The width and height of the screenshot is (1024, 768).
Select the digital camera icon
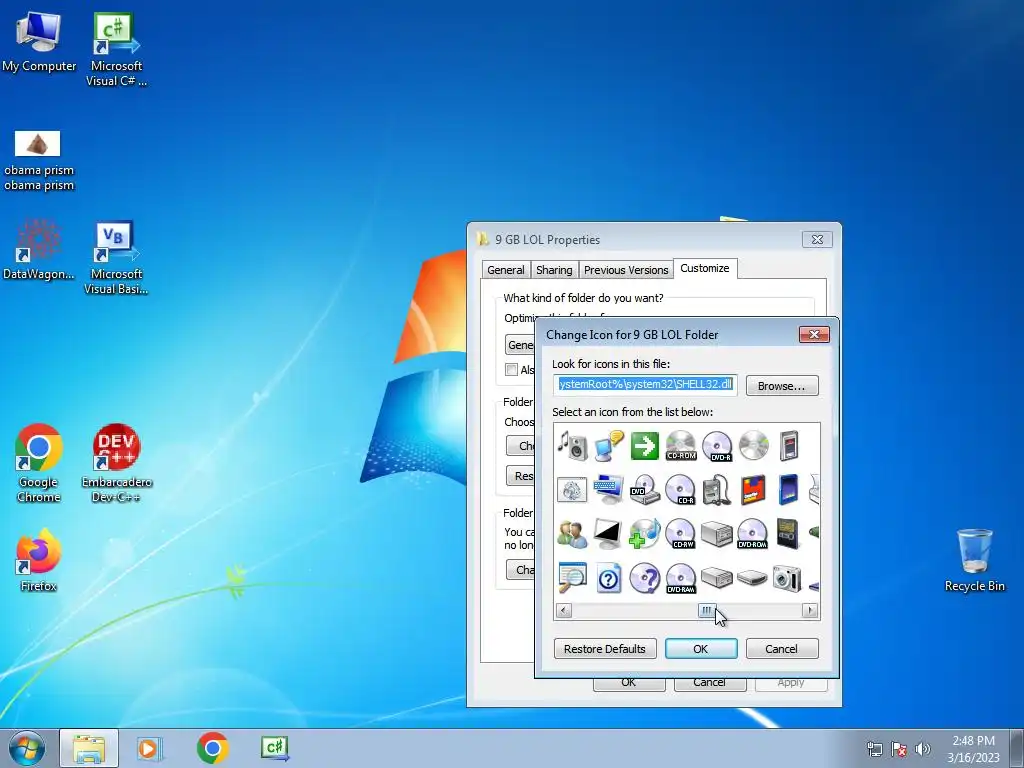(787, 578)
